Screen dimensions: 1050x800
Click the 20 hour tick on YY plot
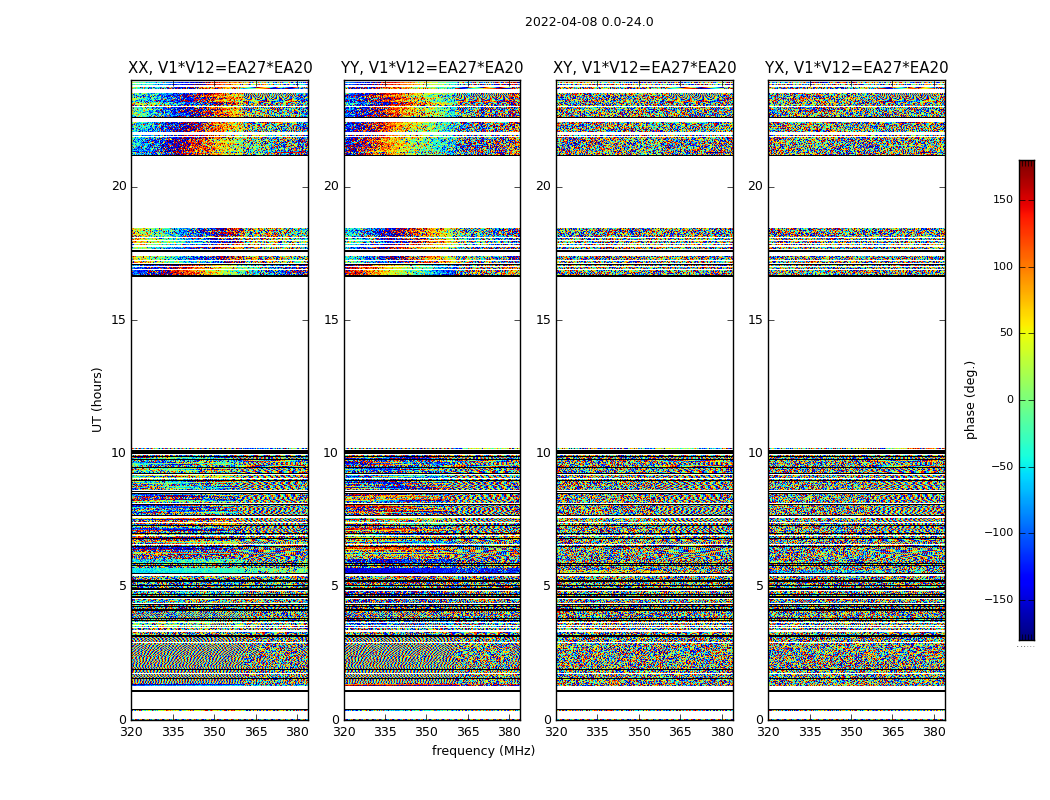[x=331, y=186]
